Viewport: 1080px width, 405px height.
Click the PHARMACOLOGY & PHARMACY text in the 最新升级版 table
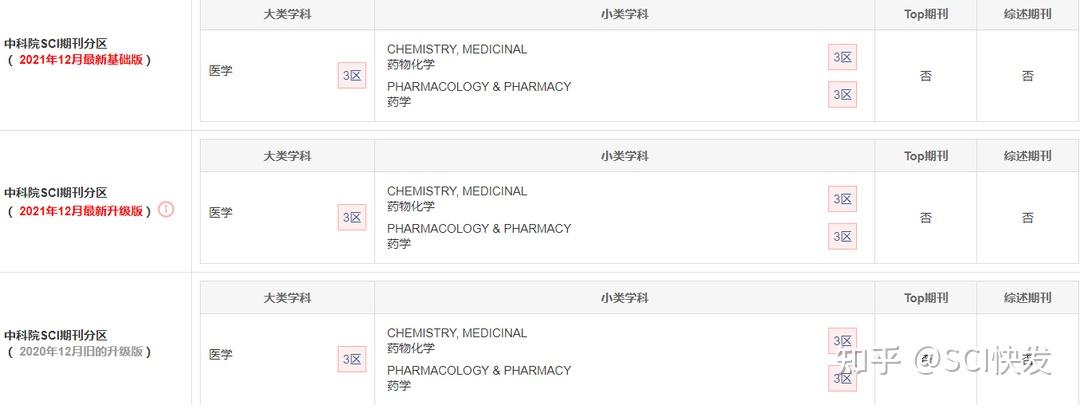coord(479,228)
